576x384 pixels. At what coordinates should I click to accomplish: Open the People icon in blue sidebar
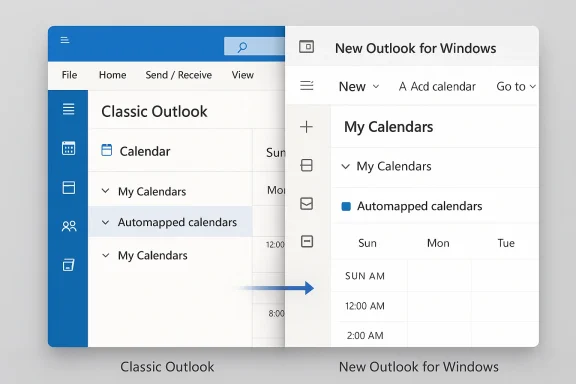coord(69,226)
